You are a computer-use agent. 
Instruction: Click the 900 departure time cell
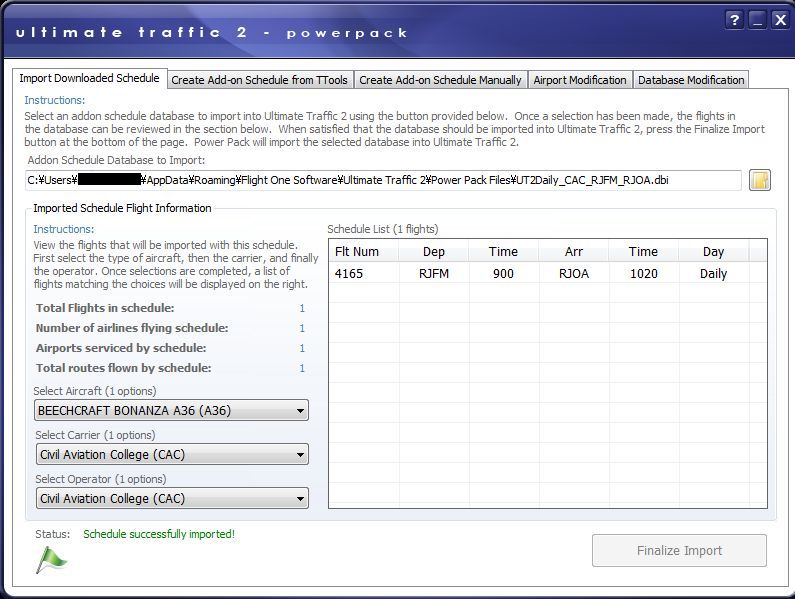pos(503,273)
